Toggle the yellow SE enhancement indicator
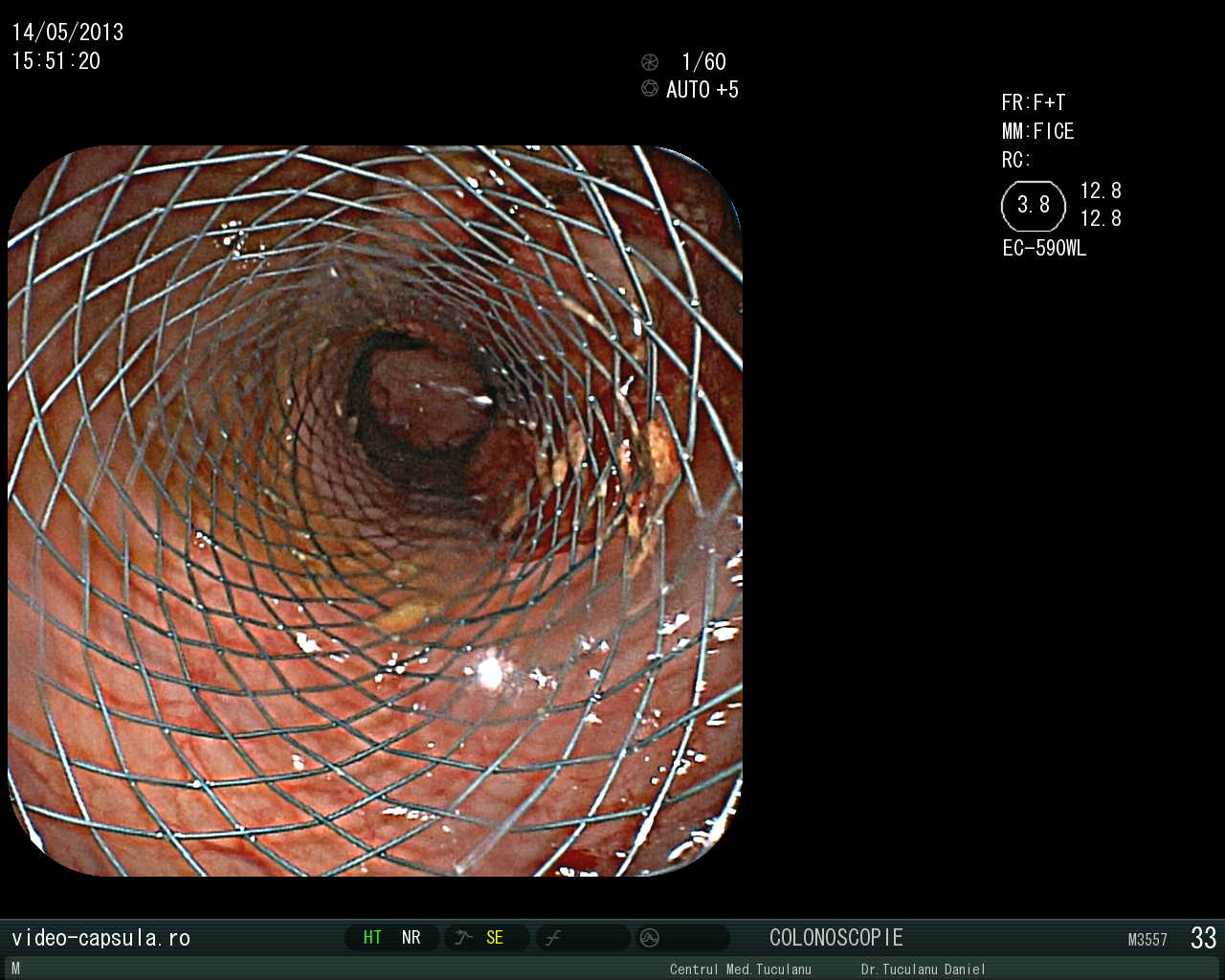Screen dimensions: 1225x980 tap(495, 938)
